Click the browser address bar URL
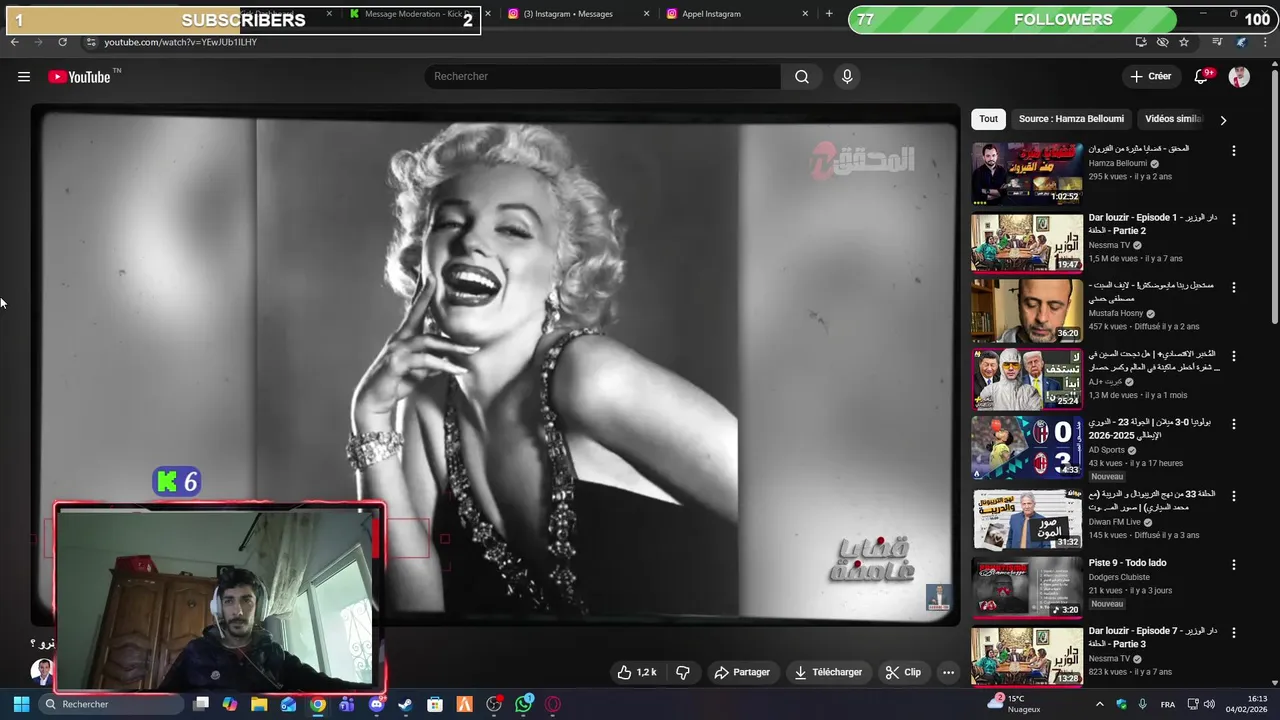 tap(181, 42)
